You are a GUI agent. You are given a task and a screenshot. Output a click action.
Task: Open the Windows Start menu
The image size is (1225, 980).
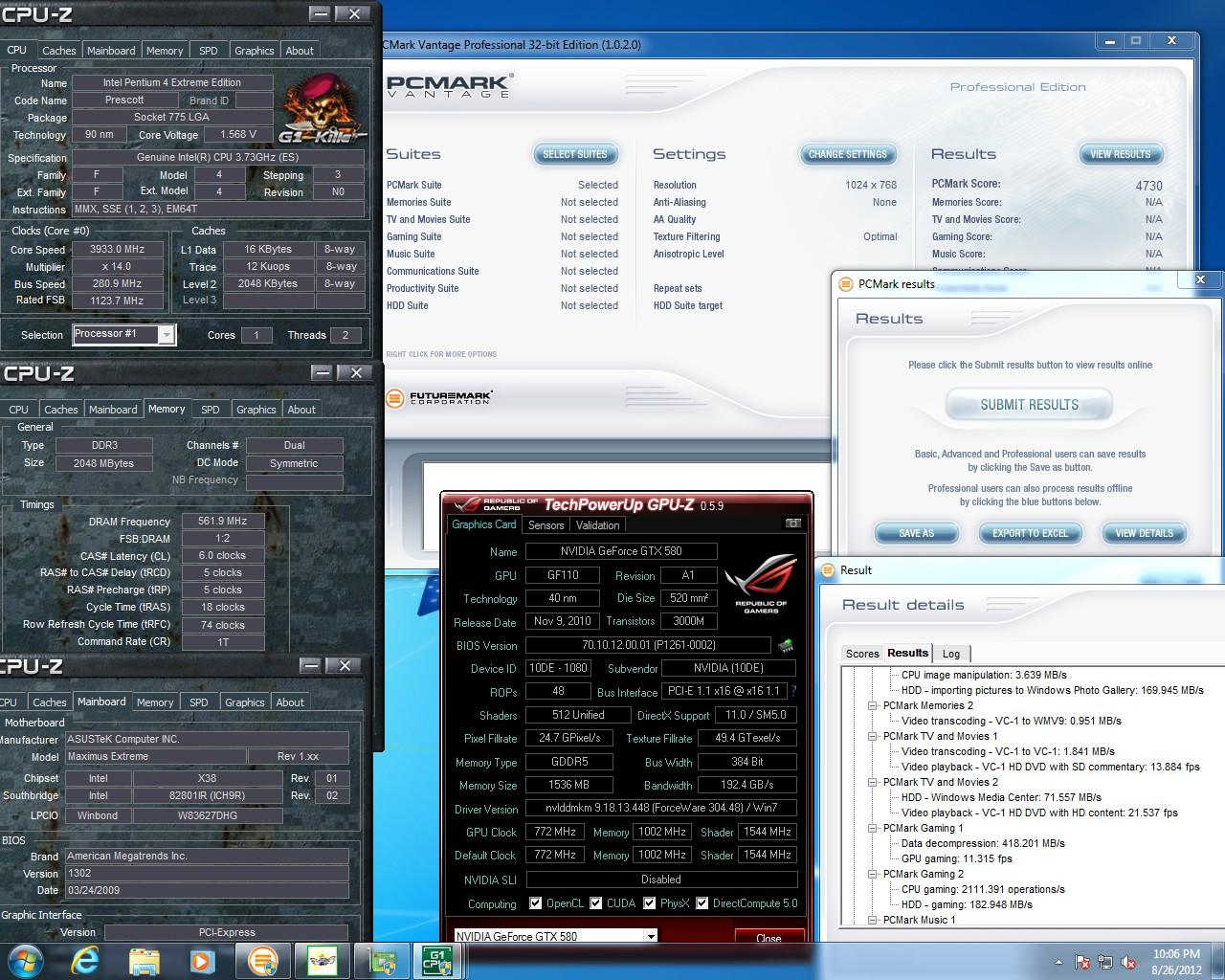25,960
